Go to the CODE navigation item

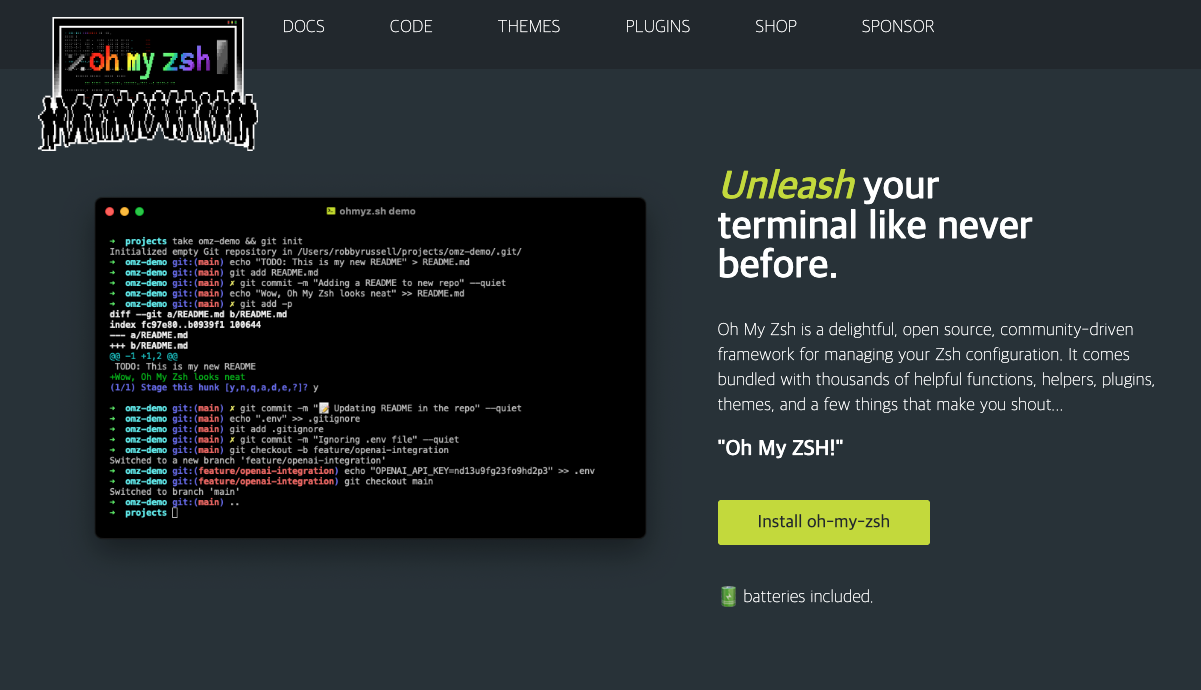click(411, 27)
